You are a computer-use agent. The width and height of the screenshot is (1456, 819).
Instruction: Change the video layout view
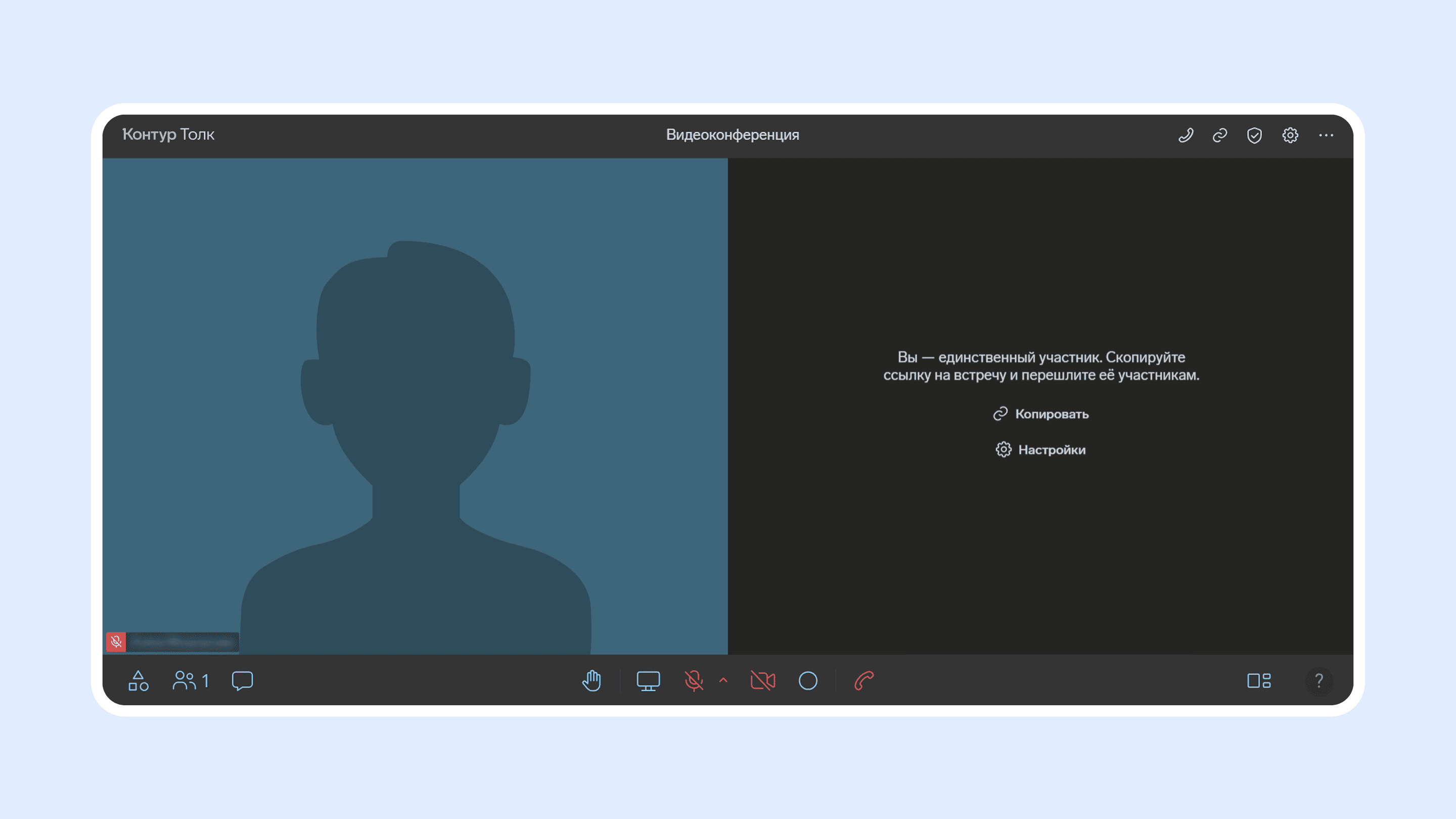[1259, 680]
